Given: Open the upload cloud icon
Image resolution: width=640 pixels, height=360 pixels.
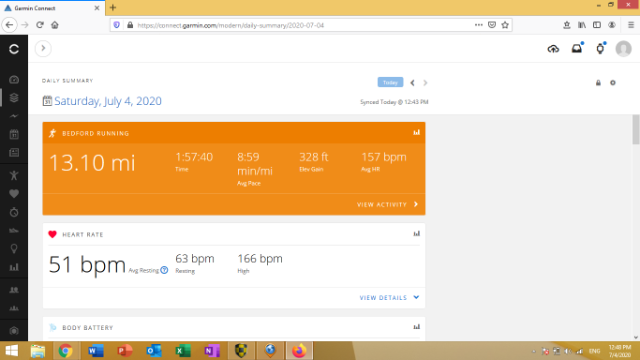Looking at the screenshot, I should pyautogui.click(x=553, y=49).
